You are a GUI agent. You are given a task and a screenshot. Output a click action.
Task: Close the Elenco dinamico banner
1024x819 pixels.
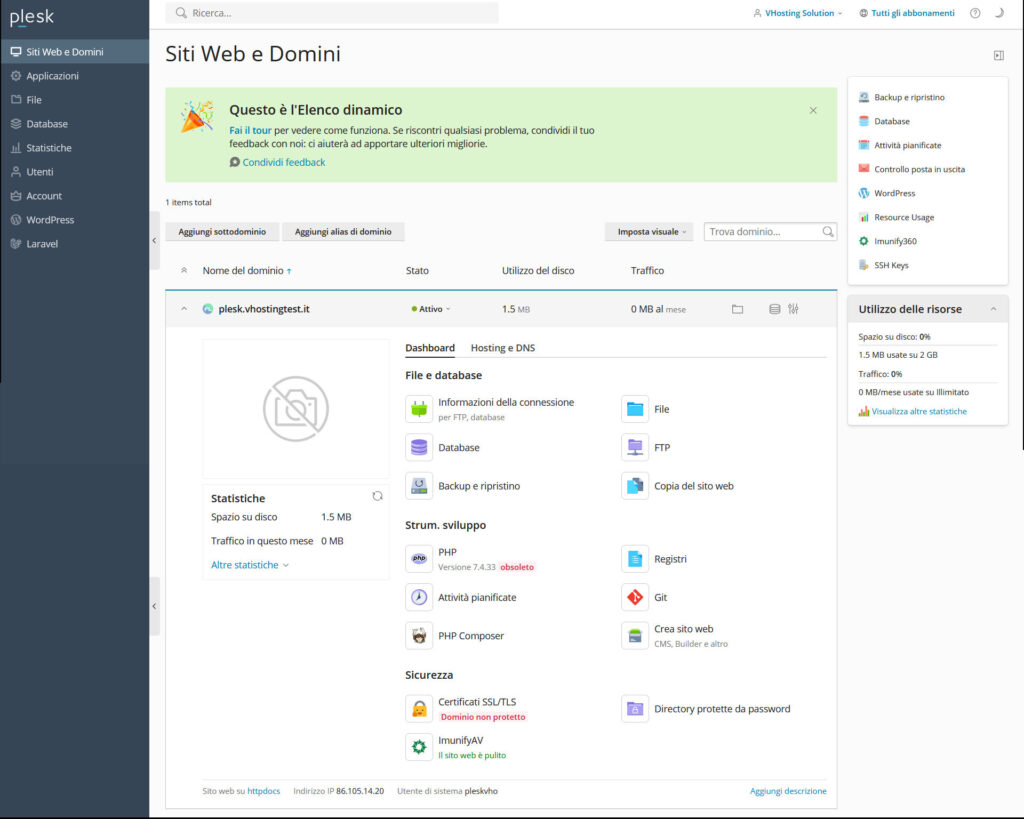tap(813, 110)
